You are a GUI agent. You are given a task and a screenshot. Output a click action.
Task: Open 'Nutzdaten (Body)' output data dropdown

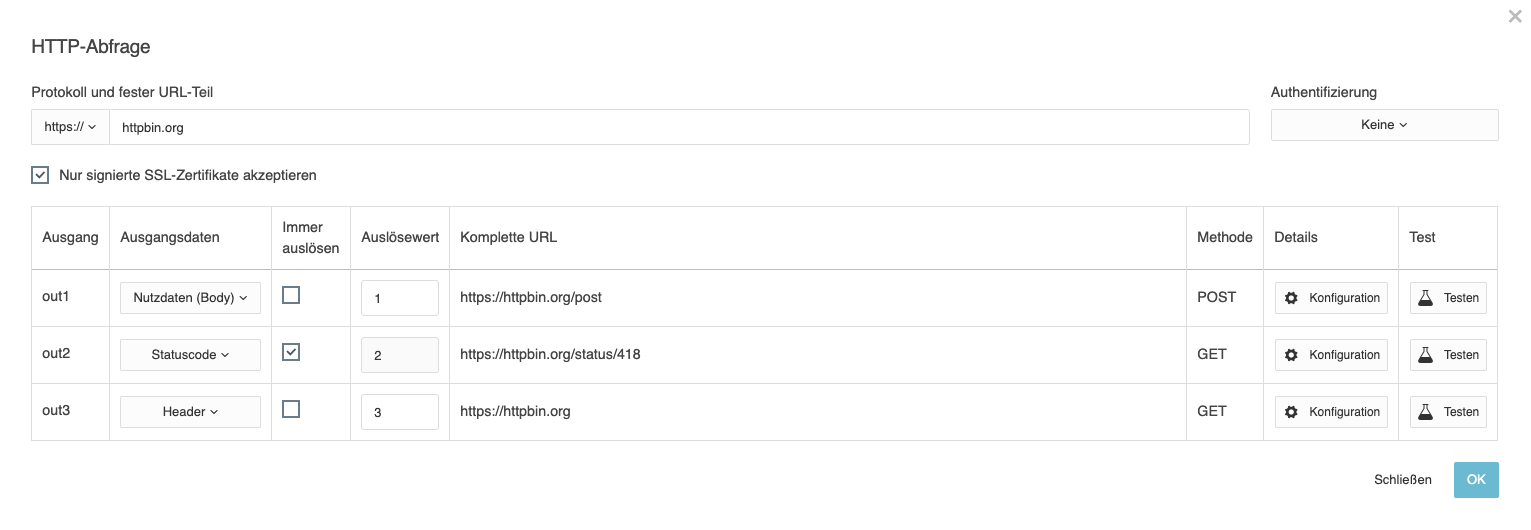pos(190,298)
